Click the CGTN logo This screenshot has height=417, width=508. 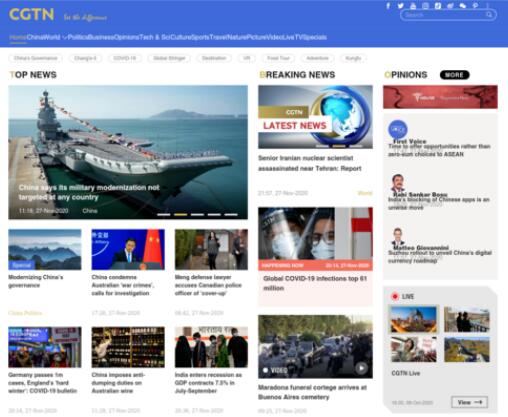(31, 14)
